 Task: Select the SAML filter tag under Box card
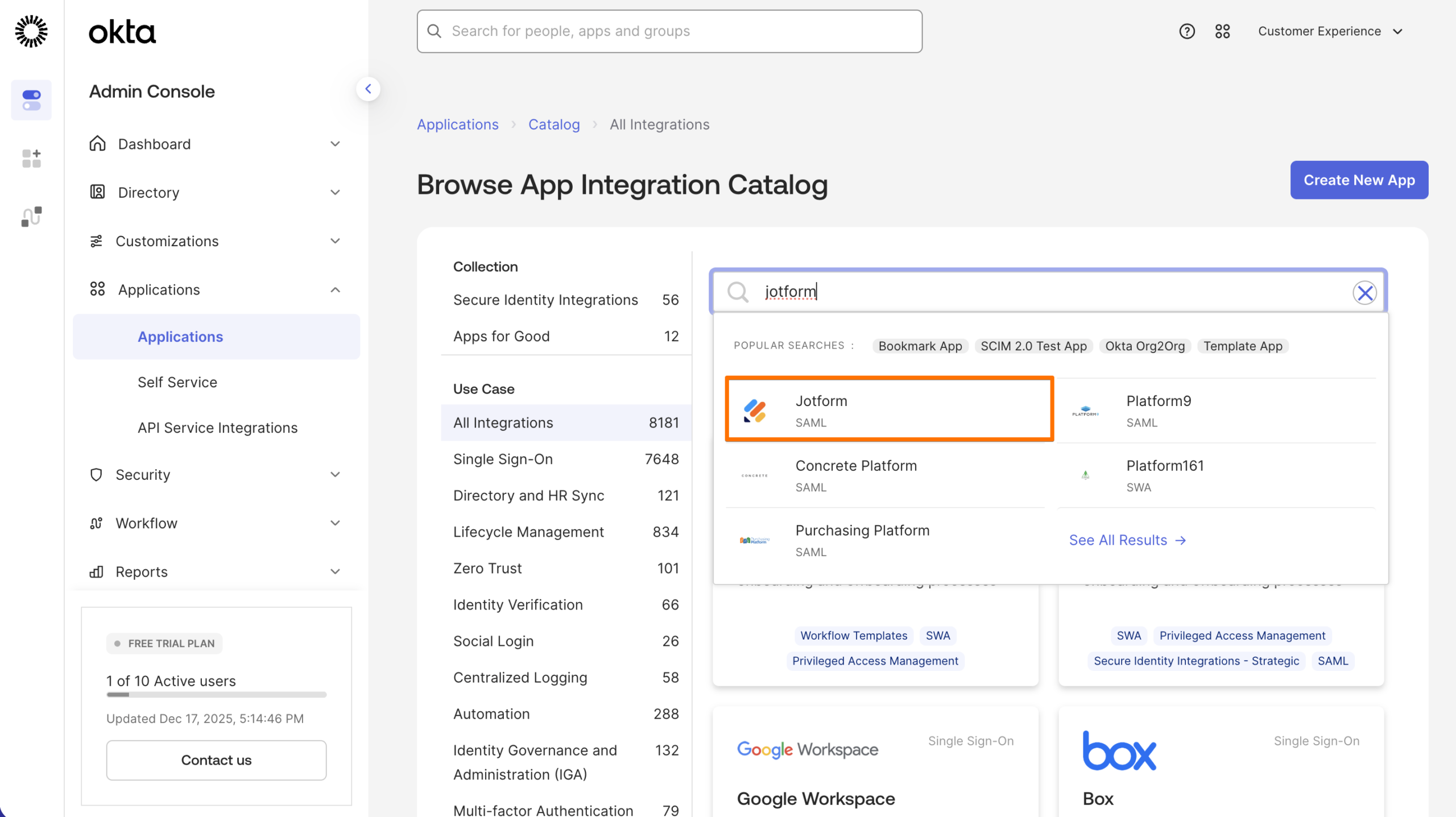pyautogui.click(x=1333, y=661)
